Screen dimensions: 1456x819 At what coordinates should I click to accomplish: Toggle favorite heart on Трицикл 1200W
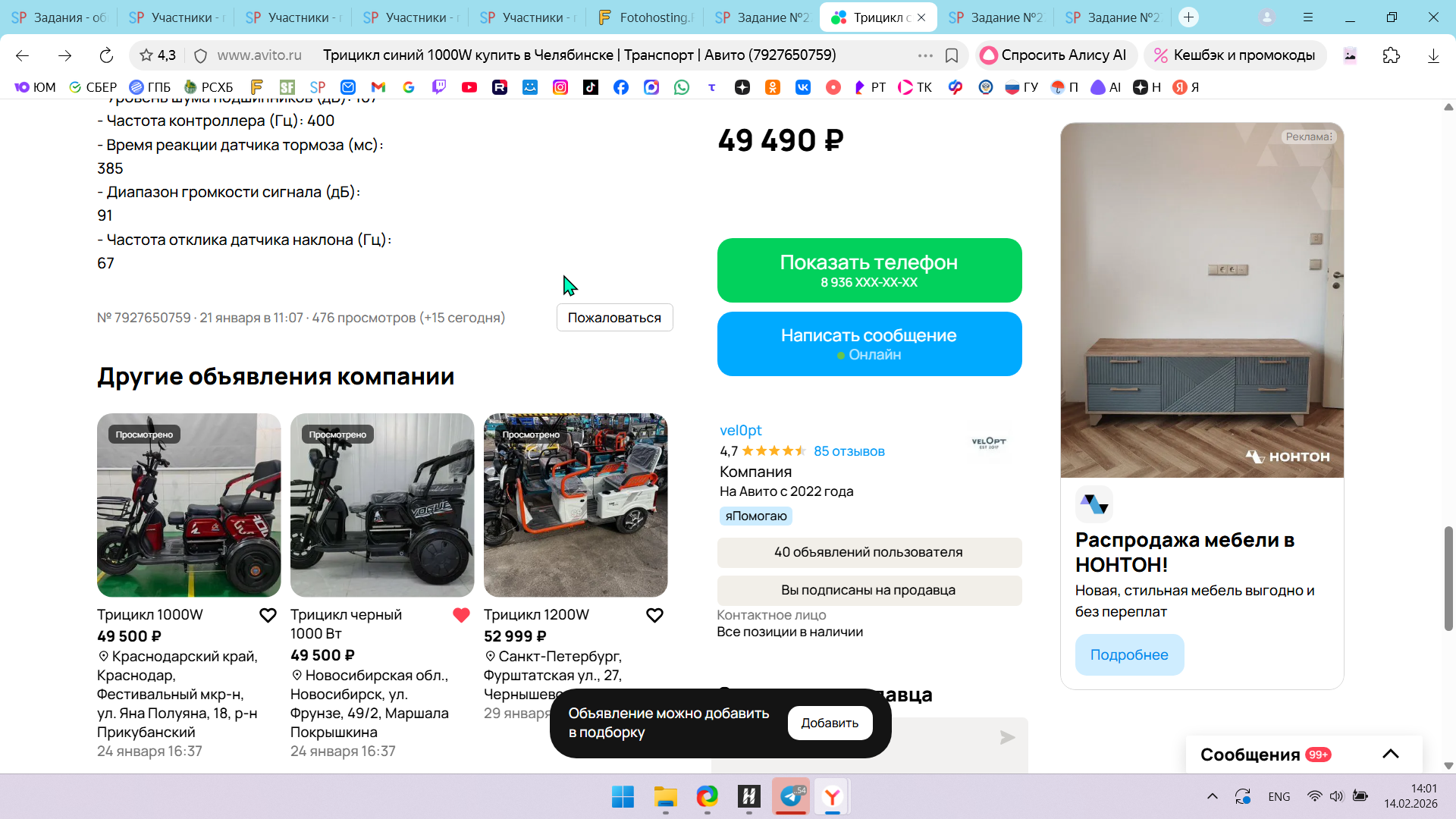click(654, 615)
